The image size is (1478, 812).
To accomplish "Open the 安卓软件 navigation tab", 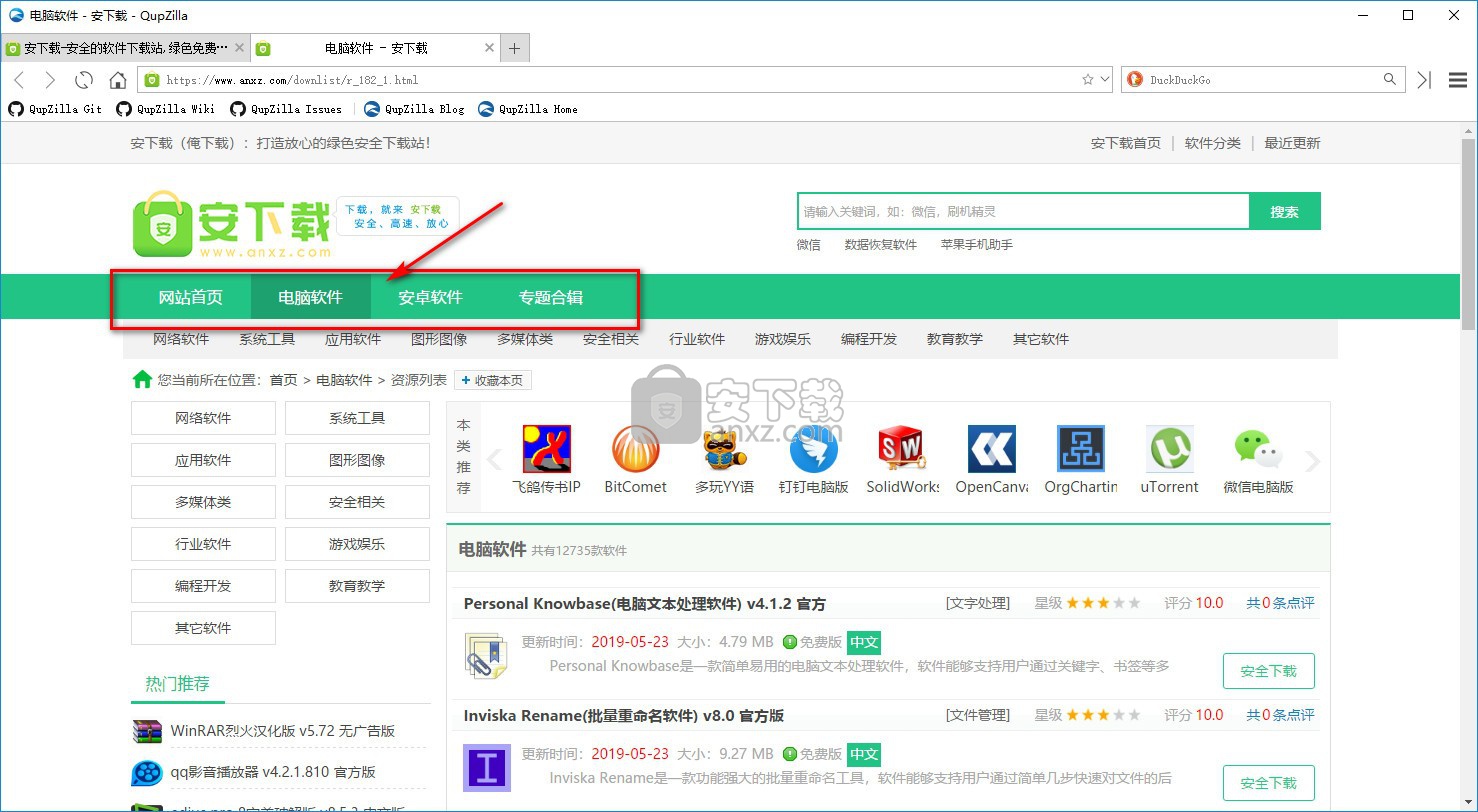I will (431, 297).
